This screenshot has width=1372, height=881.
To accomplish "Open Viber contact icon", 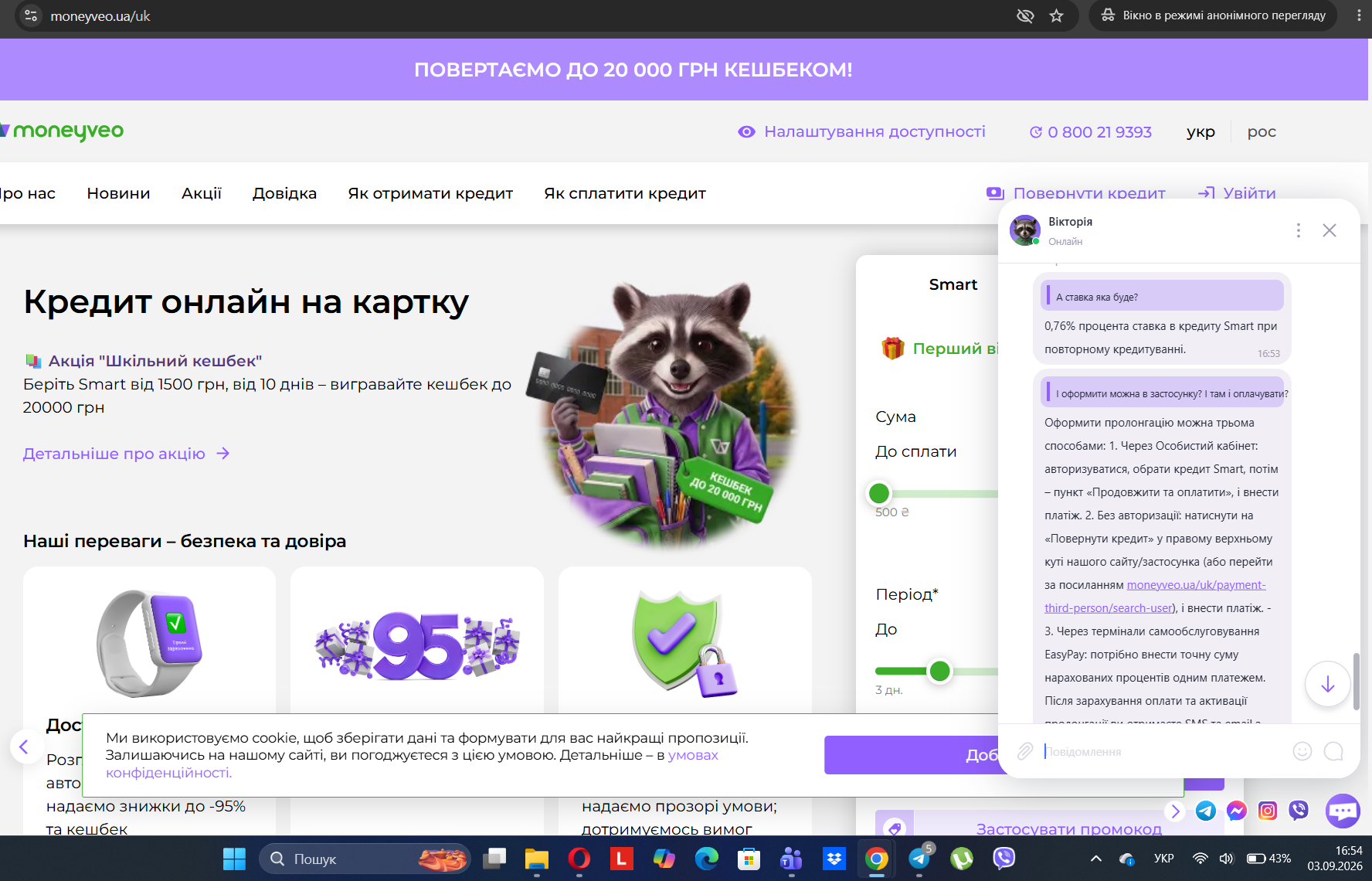I will [x=1299, y=811].
